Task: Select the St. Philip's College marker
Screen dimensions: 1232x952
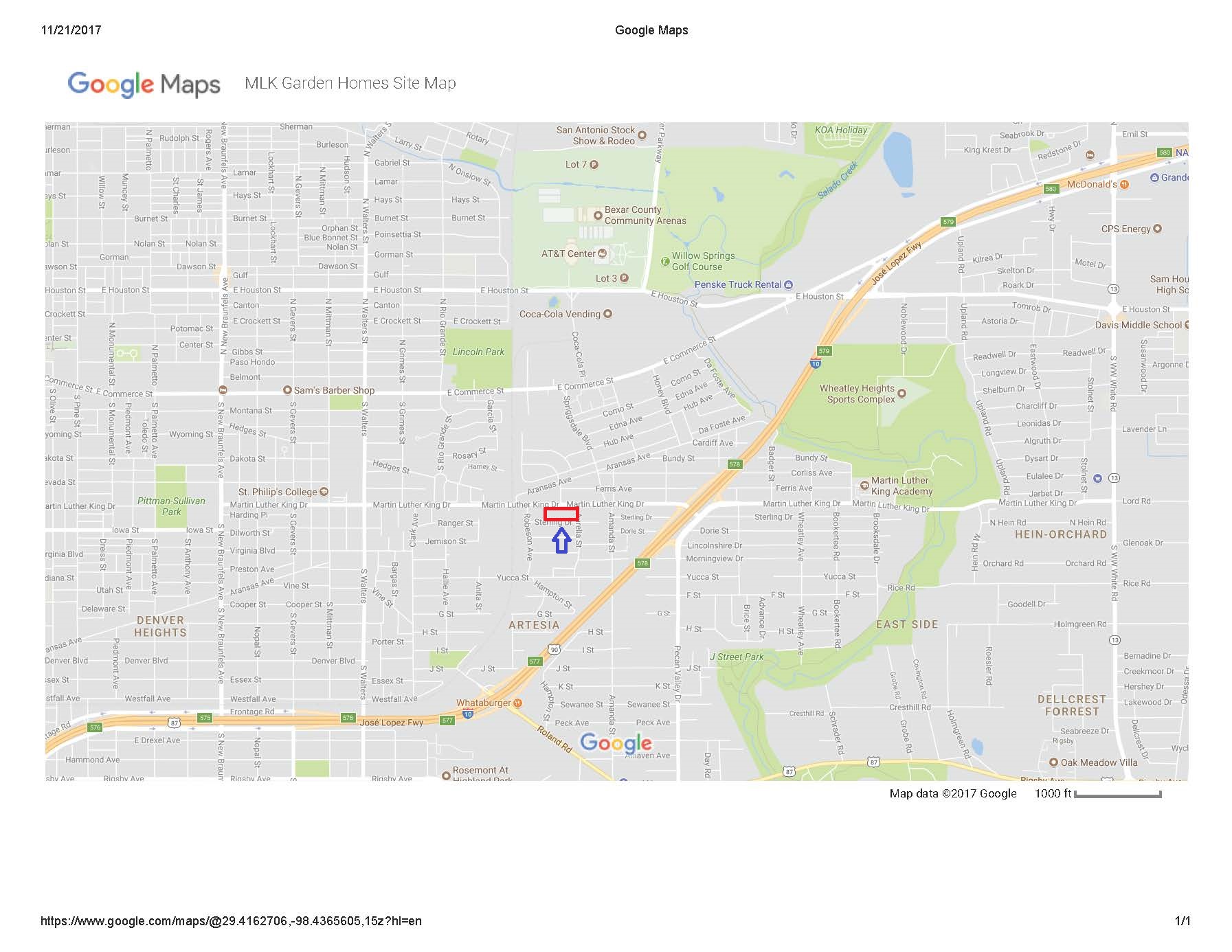Action: pyautogui.click(x=324, y=492)
